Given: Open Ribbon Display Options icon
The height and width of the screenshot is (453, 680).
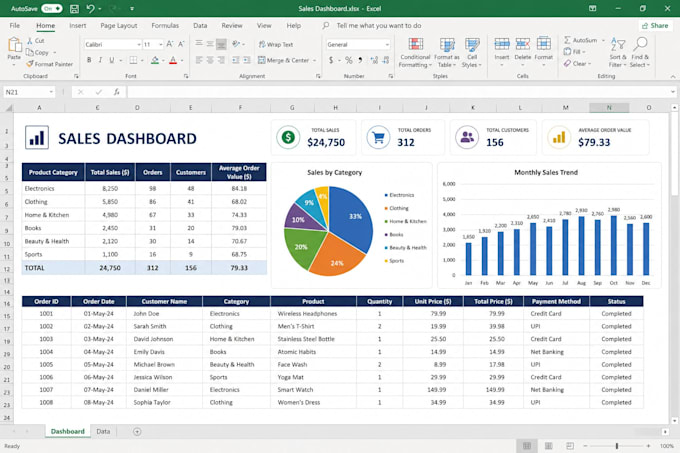Looking at the screenshot, I should (x=592, y=8).
